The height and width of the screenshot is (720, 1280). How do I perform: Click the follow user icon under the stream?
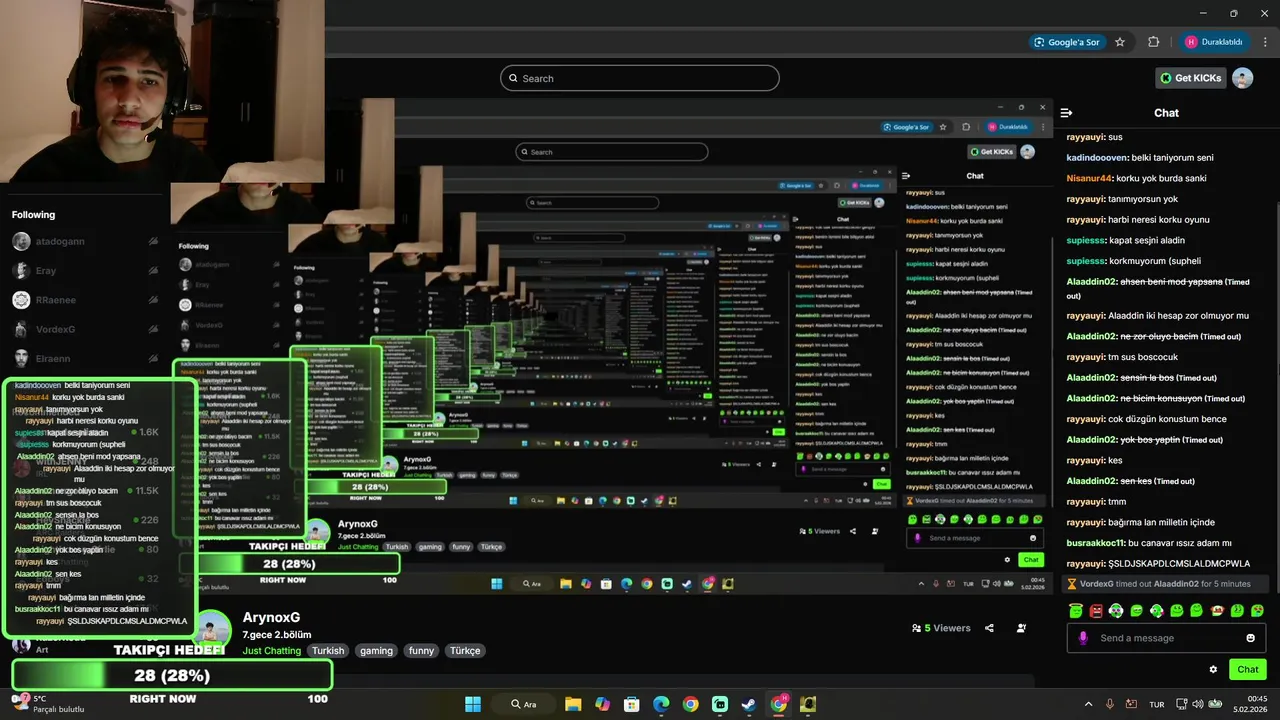[x=1021, y=628]
